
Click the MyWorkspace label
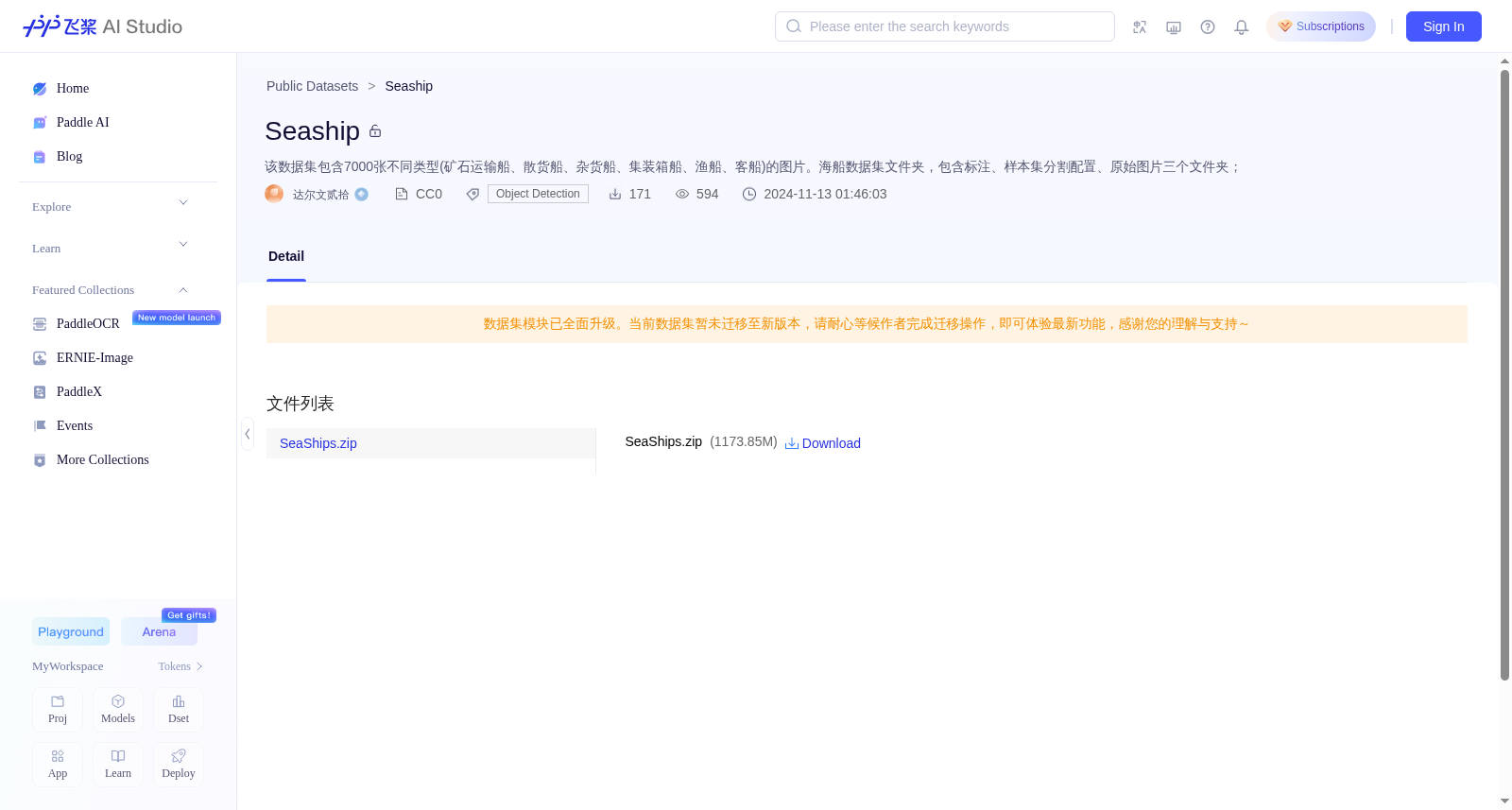[x=68, y=666]
